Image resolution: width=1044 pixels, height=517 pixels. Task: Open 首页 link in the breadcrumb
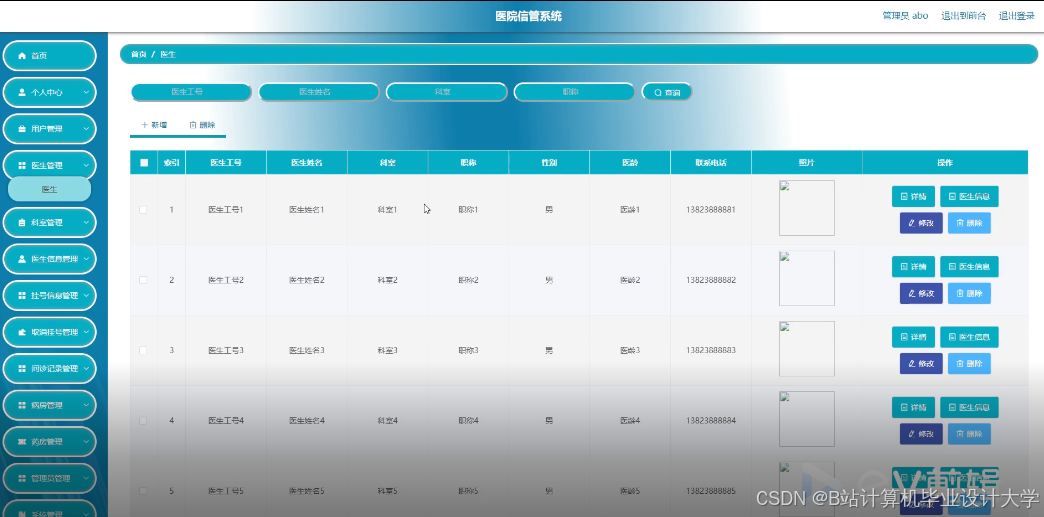pos(138,54)
